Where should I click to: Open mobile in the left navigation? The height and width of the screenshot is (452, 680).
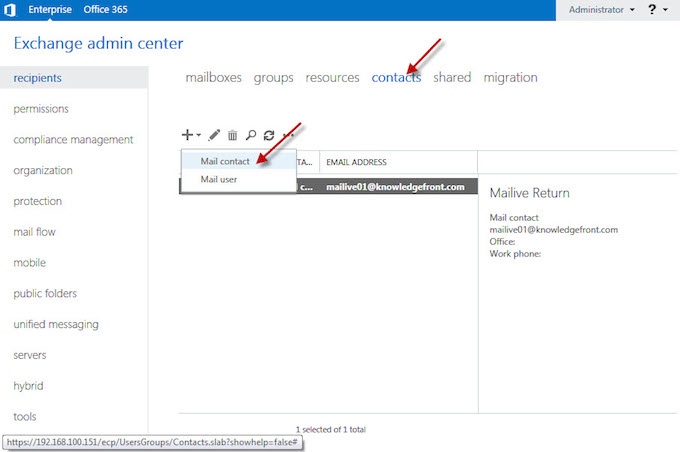(x=29, y=263)
